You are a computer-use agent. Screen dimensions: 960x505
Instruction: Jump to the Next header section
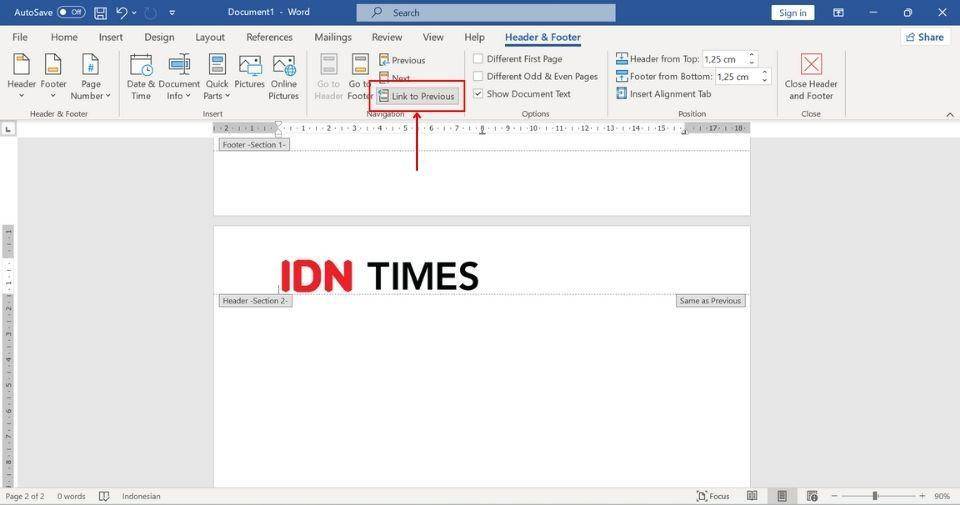pyautogui.click(x=395, y=78)
